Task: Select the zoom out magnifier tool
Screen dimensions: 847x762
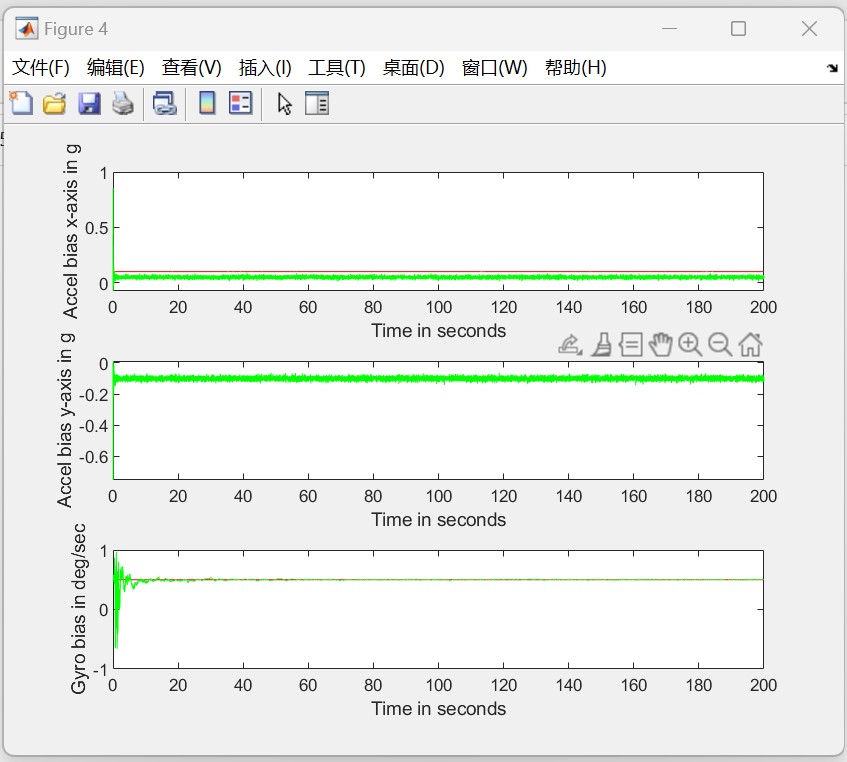Action: coord(720,345)
